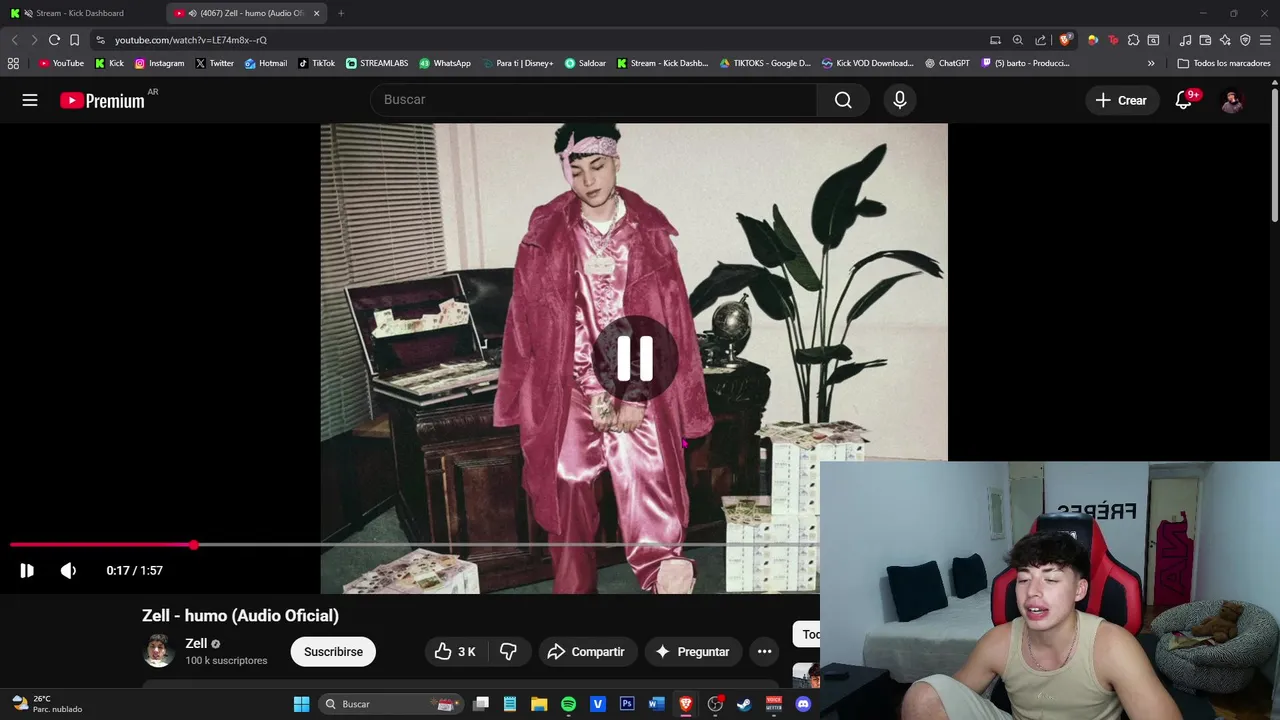Navigate back in browser history
The width and height of the screenshot is (1280, 720).
point(14,40)
